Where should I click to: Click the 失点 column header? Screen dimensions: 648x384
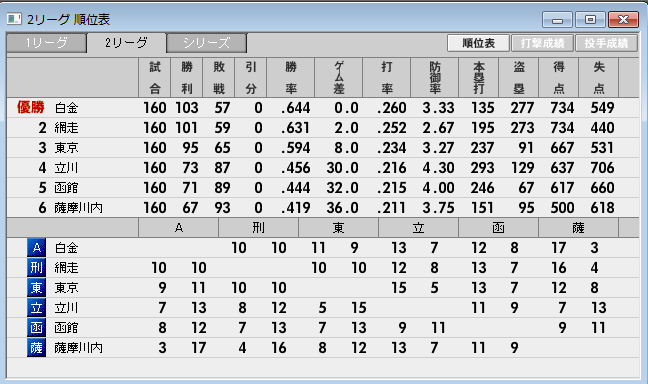coord(599,78)
